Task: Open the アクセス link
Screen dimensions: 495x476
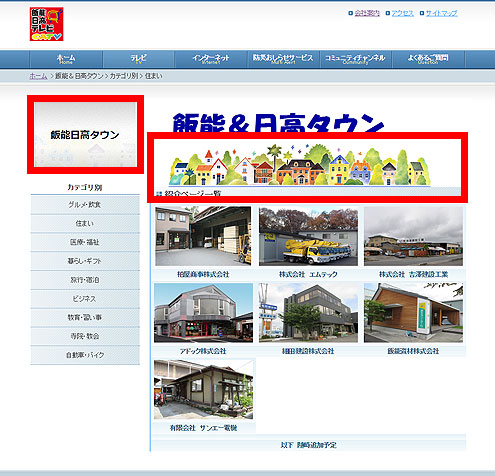Action: (x=402, y=13)
